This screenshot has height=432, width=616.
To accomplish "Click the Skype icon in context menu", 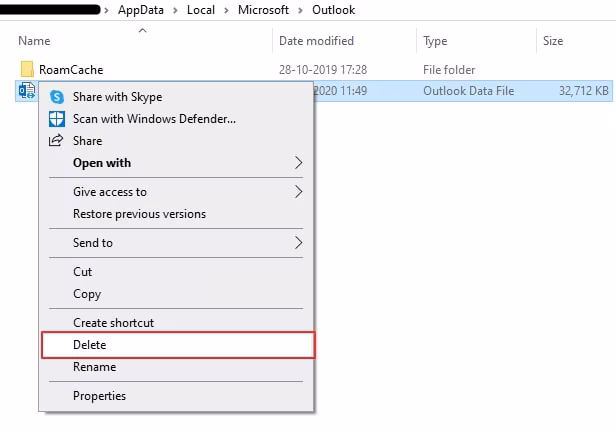I will pyautogui.click(x=56, y=97).
